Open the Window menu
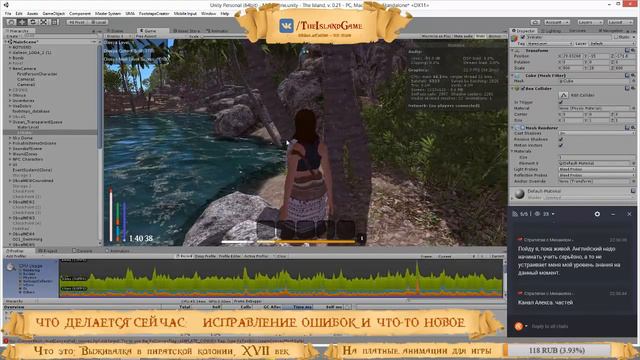This screenshot has width=640, height=360. click(209, 13)
